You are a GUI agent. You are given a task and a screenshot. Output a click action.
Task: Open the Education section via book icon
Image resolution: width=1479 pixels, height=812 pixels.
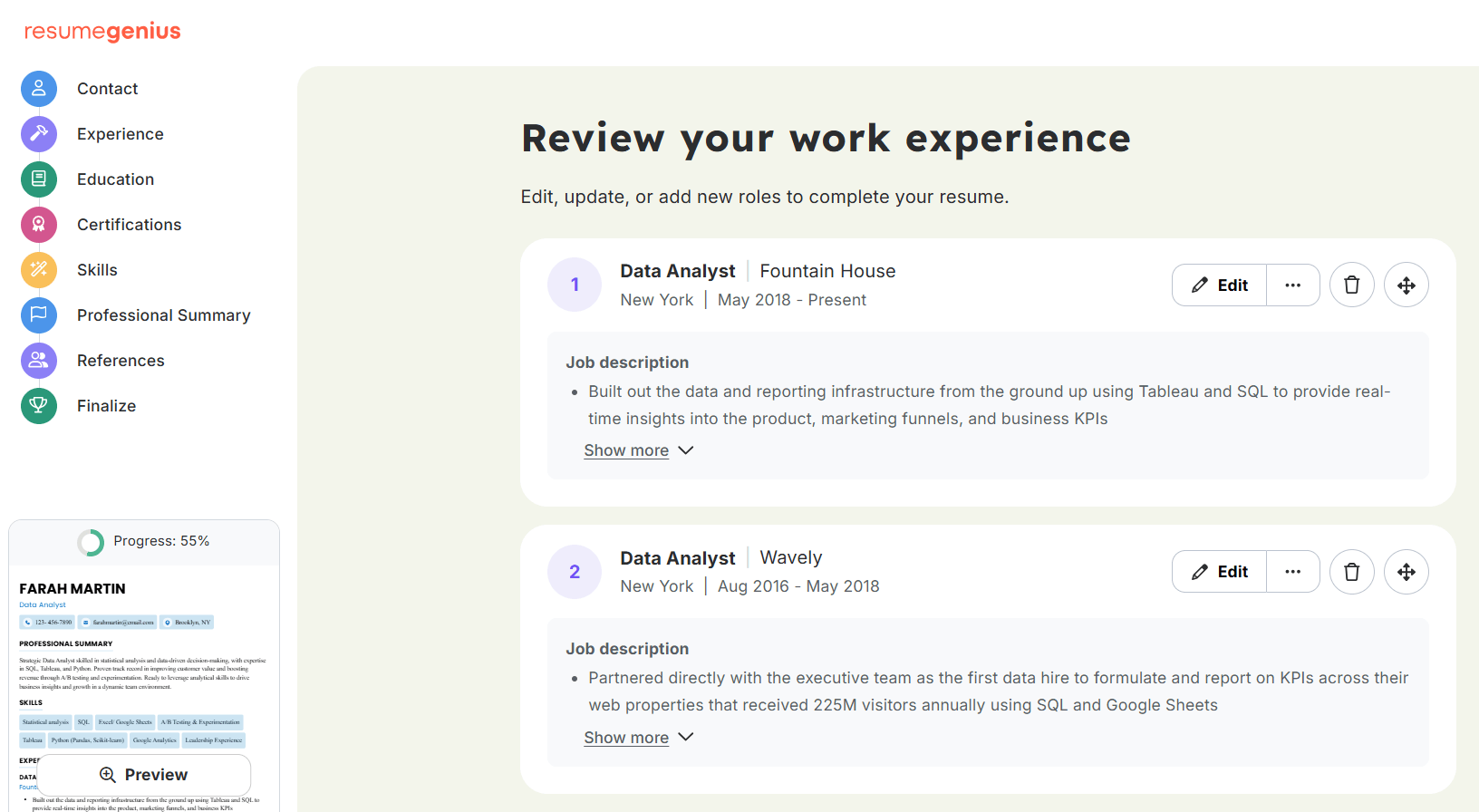tap(38, 179)
